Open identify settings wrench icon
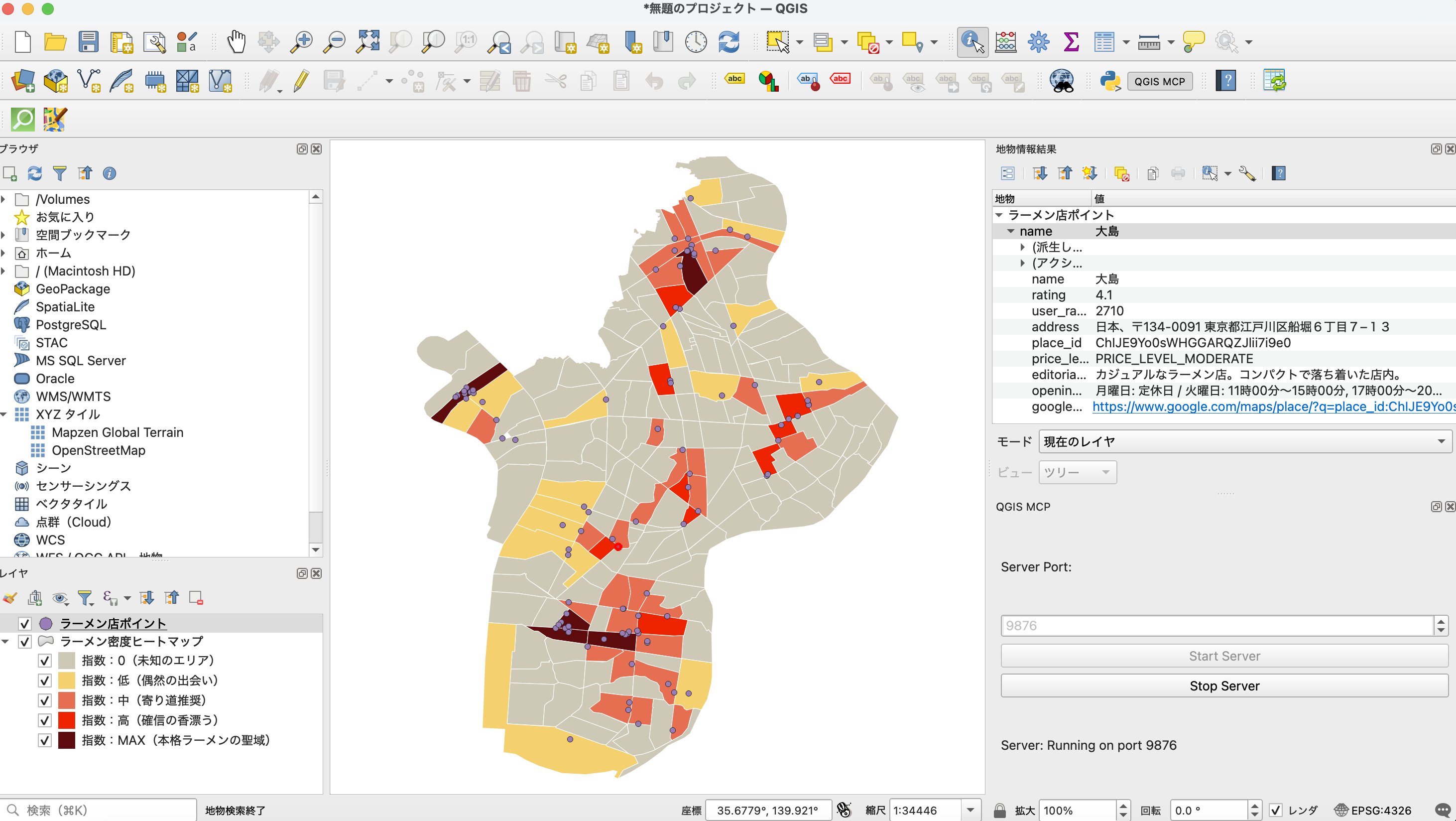 tap(1247, 173)
